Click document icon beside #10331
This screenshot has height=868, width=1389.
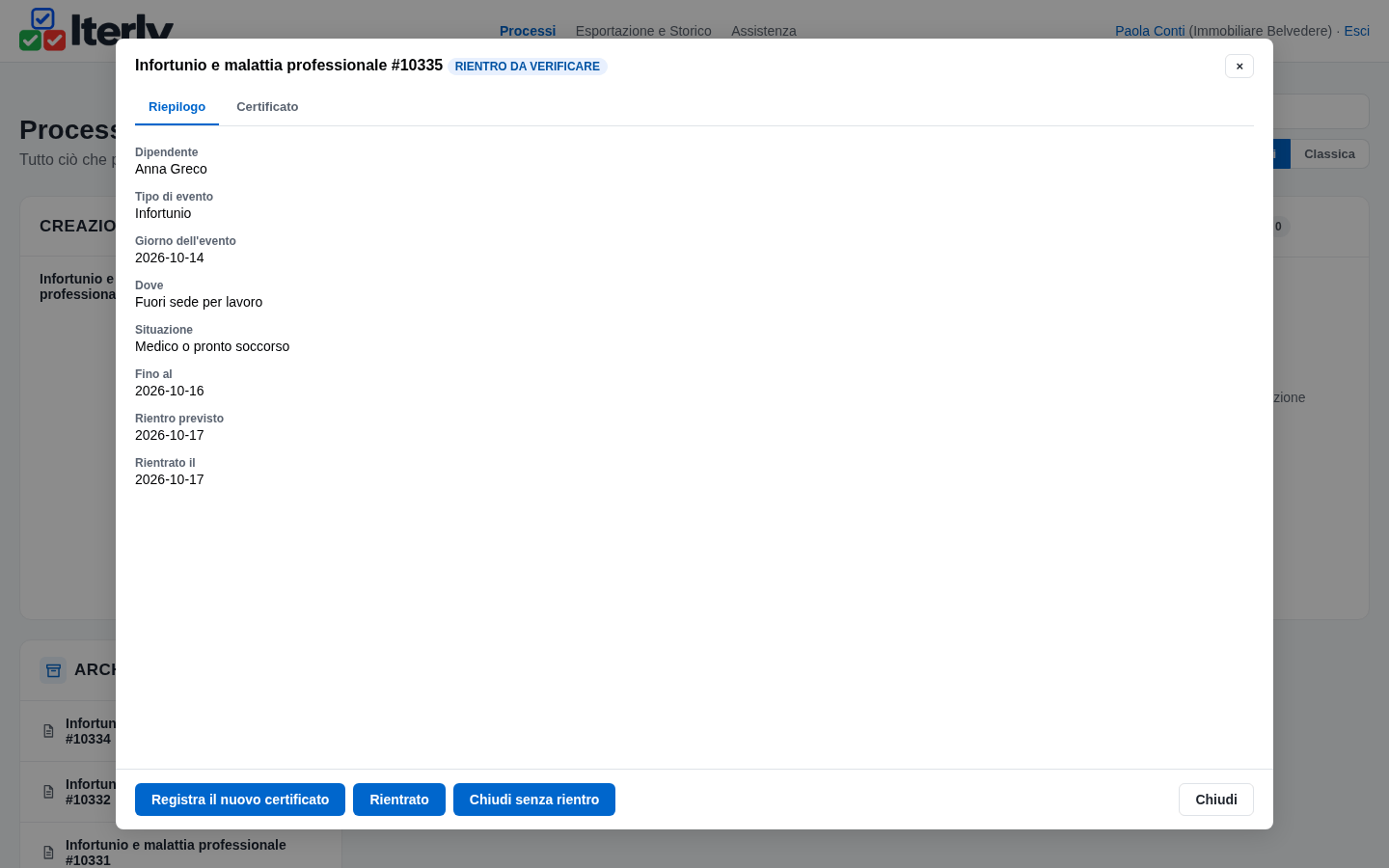tap(48, 853)
